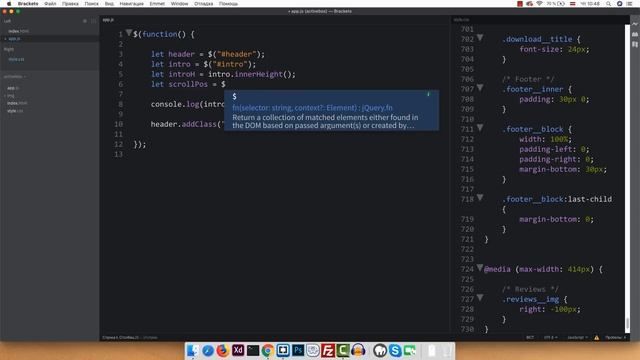Click the third icon in right toolbar
This screenshot has height=360, width=640.
coord(635,44)
